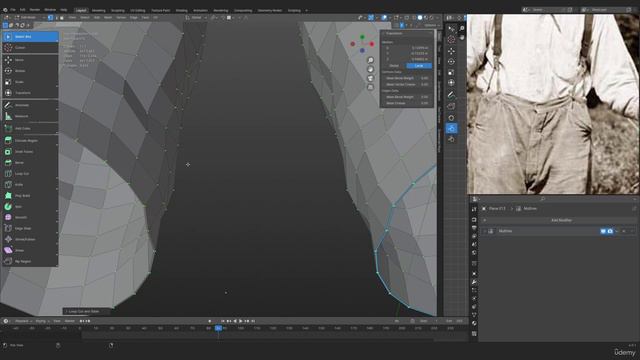Select the Add Cube tool

[x=30, y=128]
